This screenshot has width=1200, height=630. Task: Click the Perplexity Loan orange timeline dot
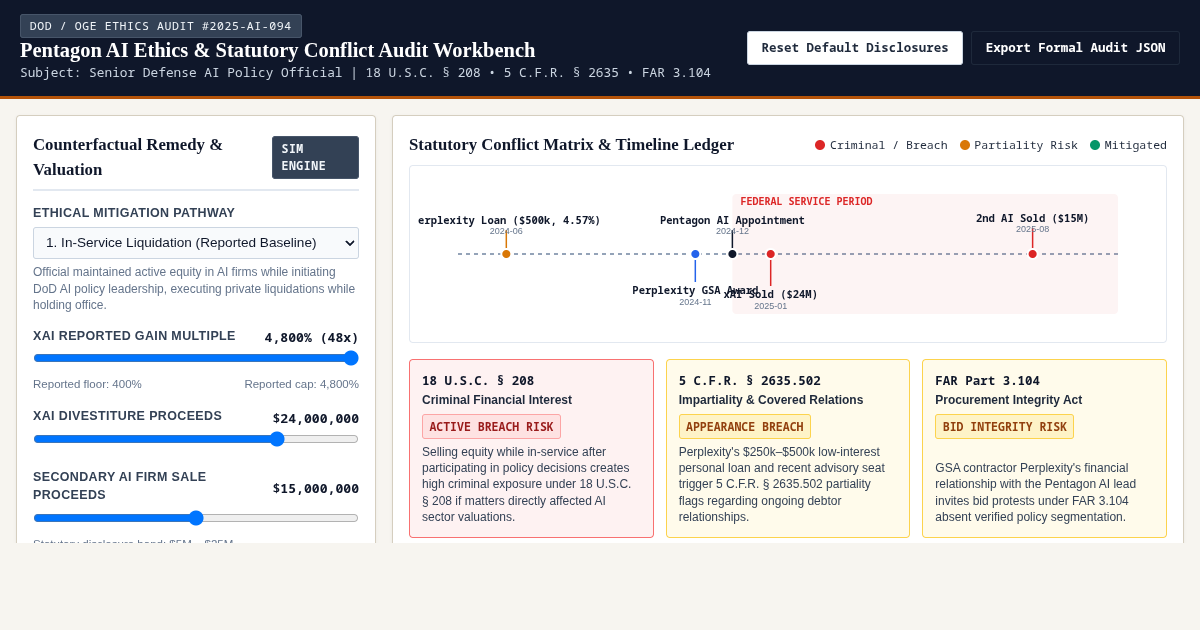(506, 254)
